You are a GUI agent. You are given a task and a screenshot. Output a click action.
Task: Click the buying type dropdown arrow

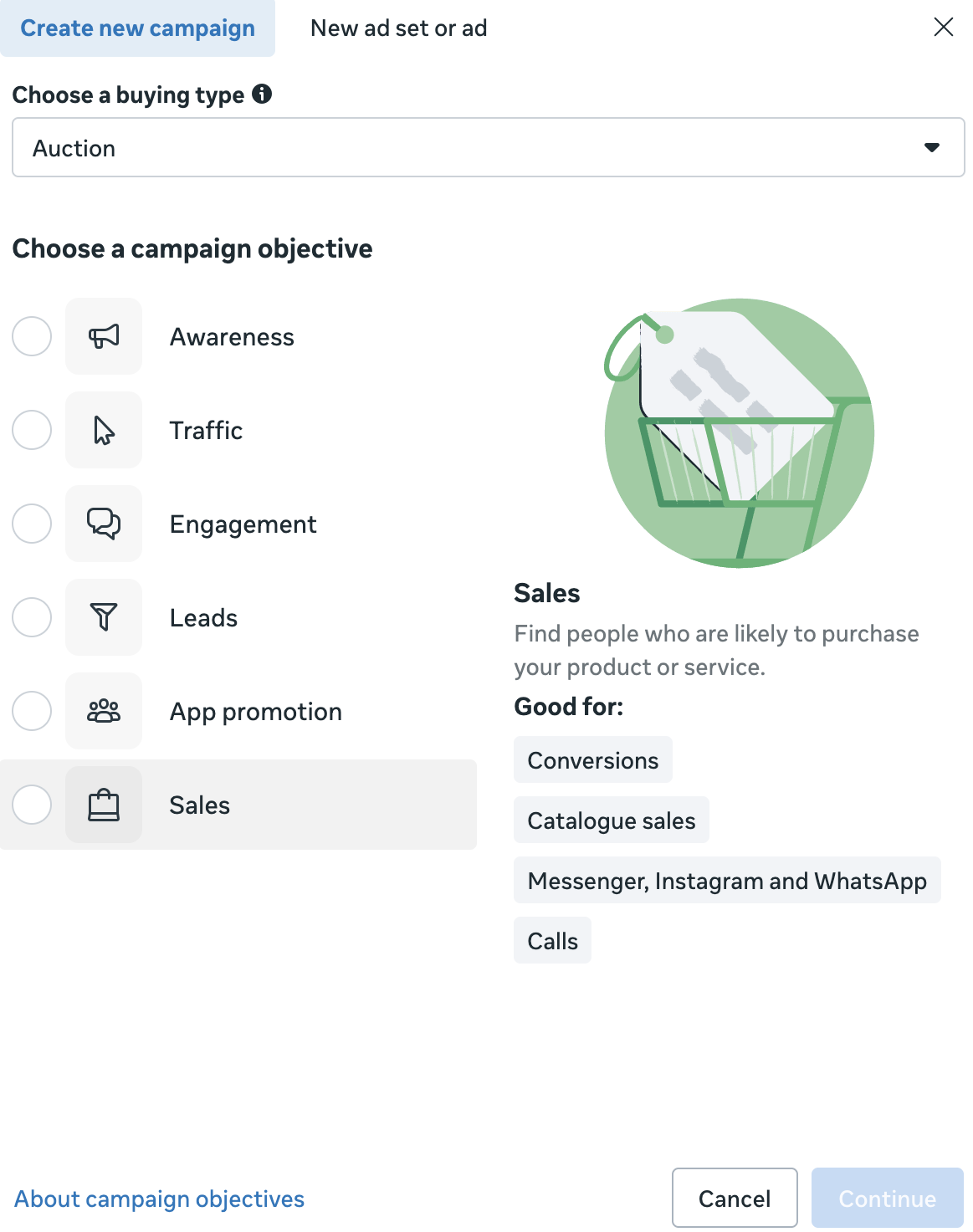pos(931,148)
